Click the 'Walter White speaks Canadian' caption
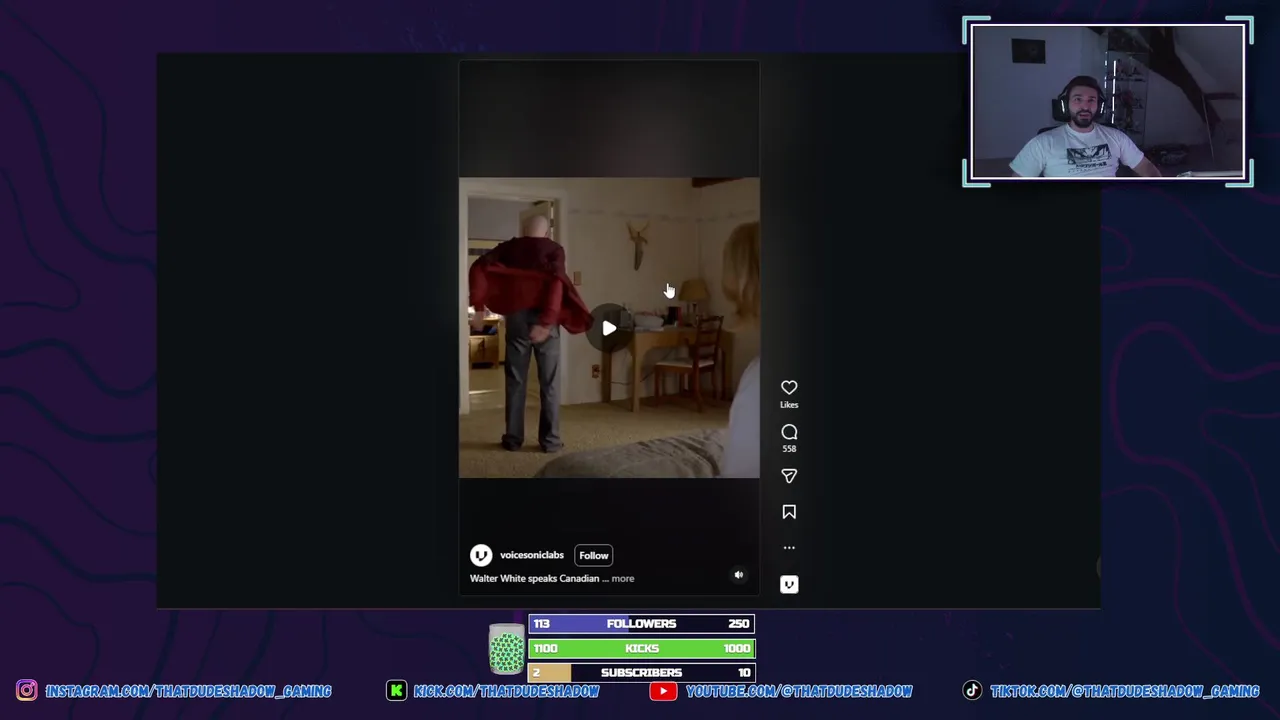This screenshot has width=1280, height=720. [534, 578]
